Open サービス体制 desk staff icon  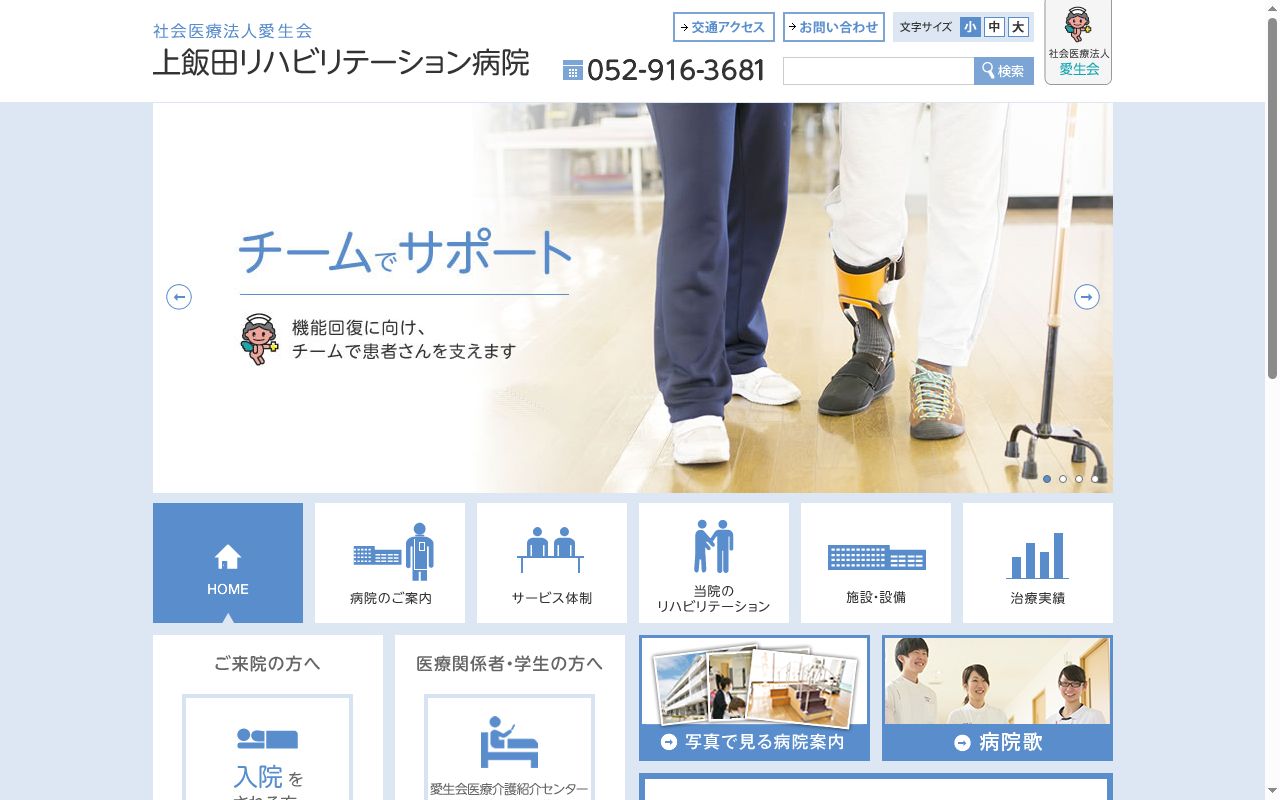[551, 550]
